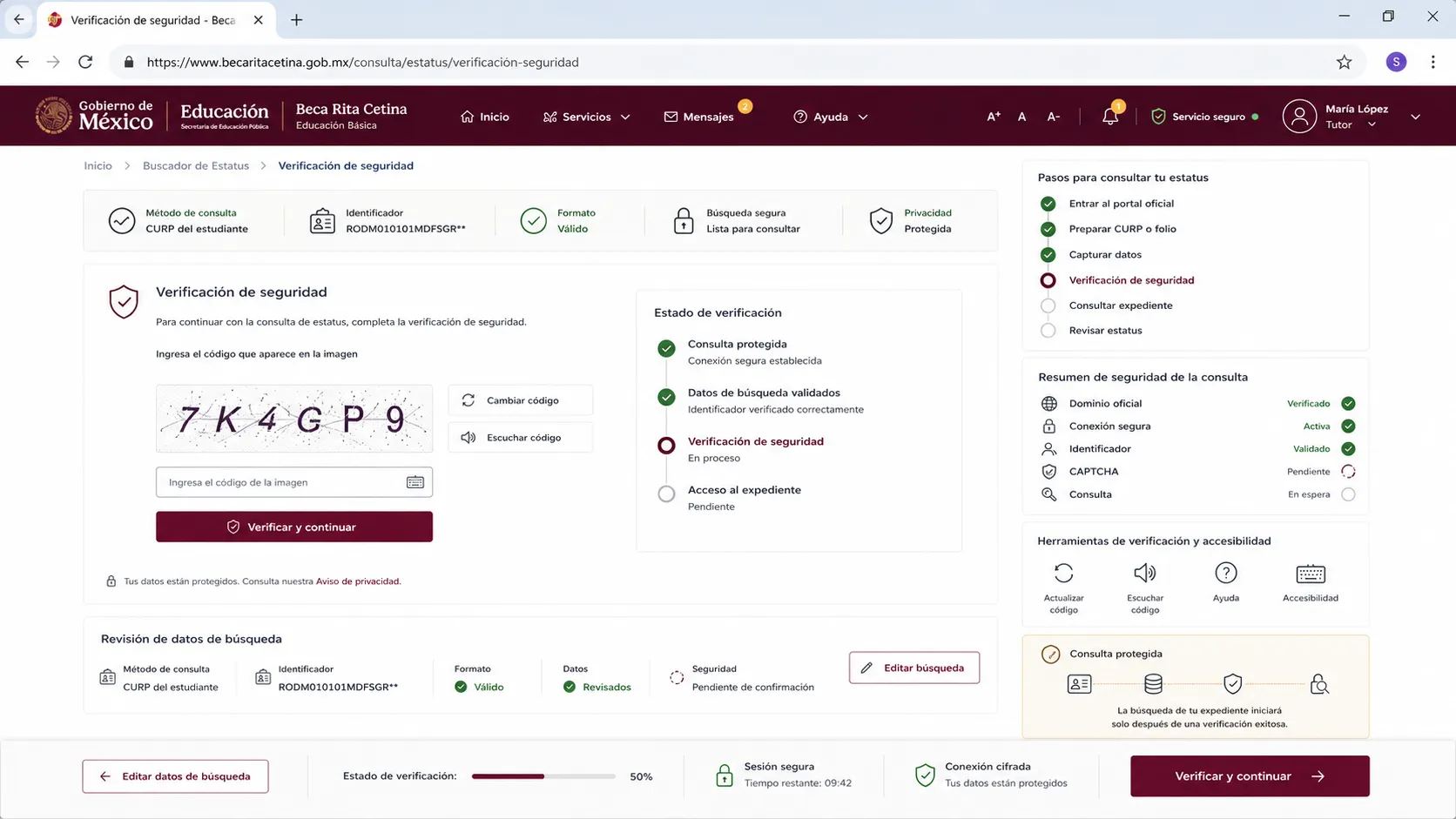1456x819 pixels.
Task: Click the virtual keyboard icon in code field
Action: [415, 482]
